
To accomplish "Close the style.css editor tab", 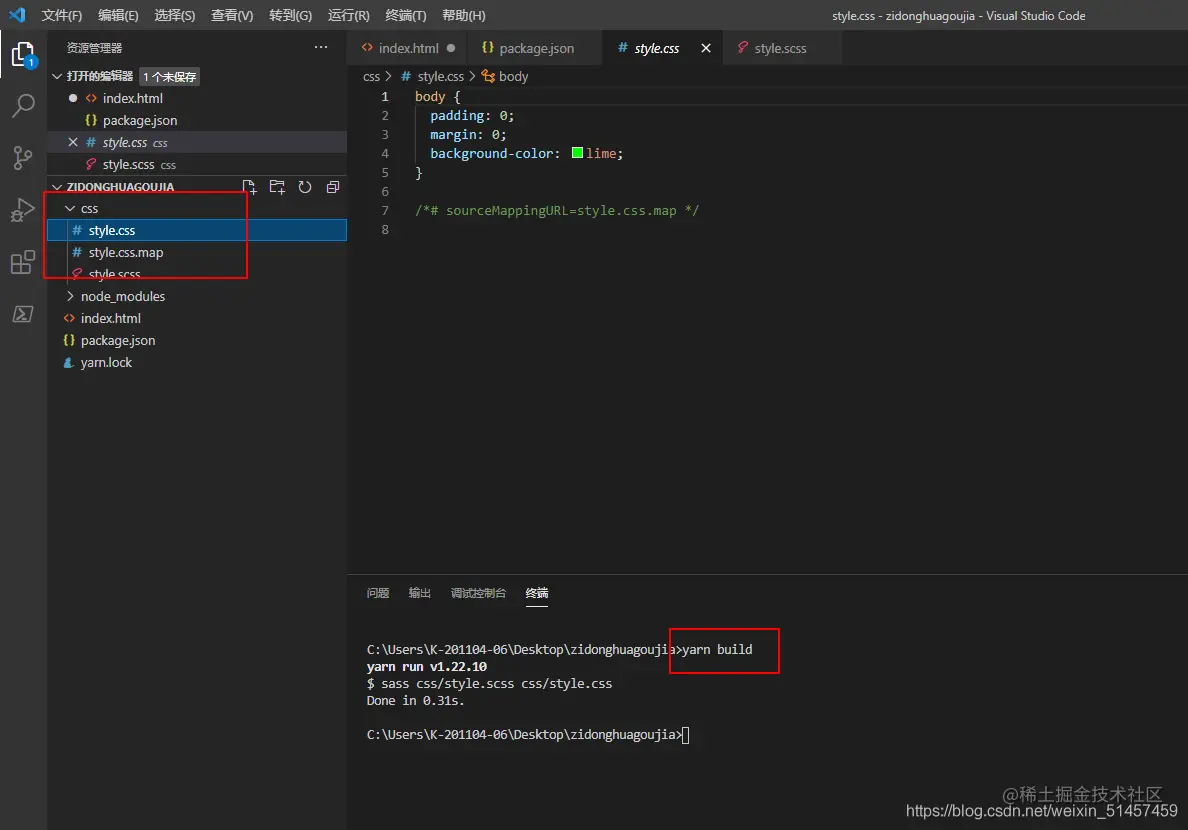I will coord(705,48).
